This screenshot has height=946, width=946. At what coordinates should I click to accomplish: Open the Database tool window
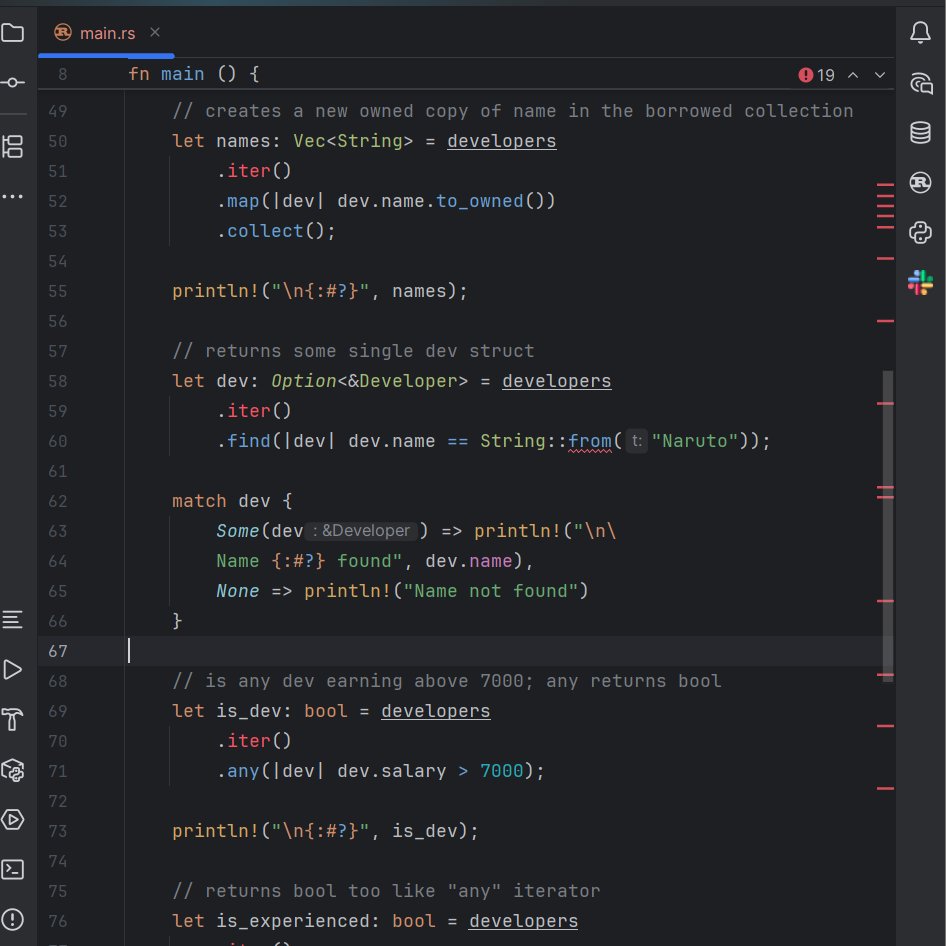[x=920, y=133]
